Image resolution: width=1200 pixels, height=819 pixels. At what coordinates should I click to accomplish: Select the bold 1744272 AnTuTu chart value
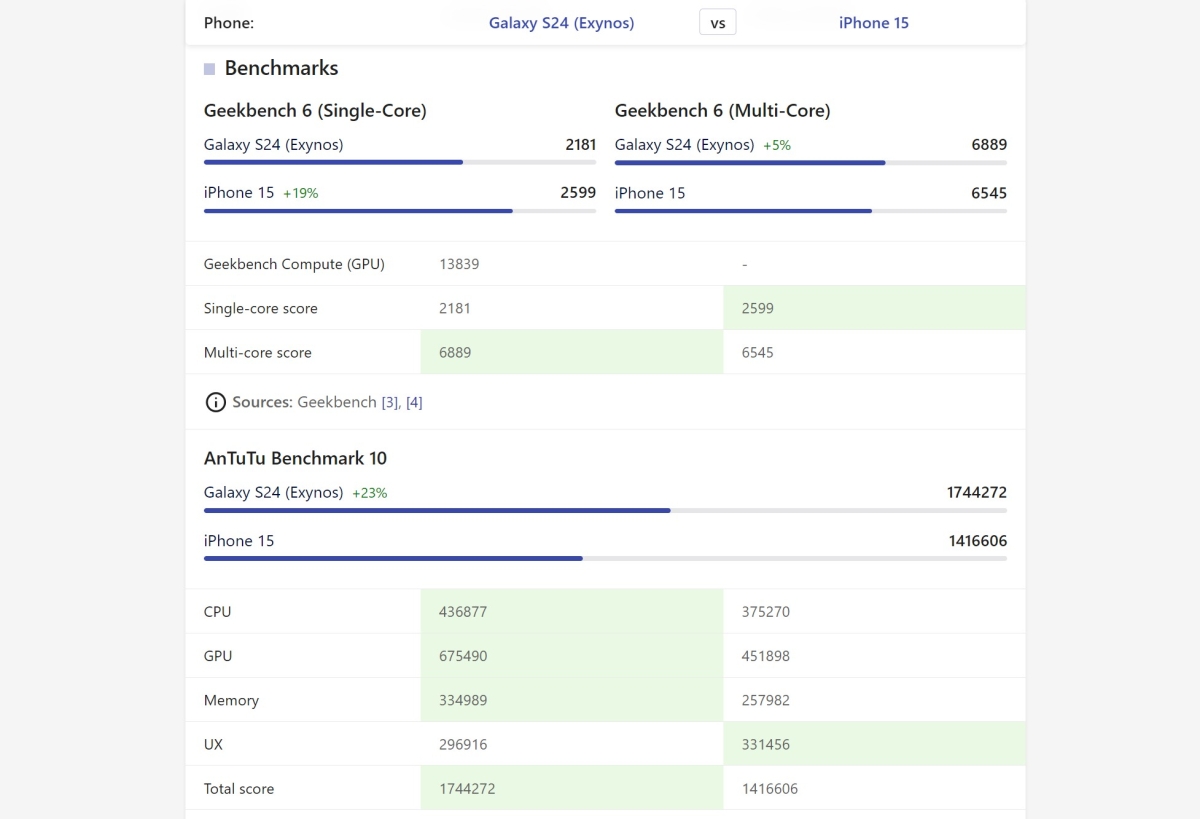coord(977,492)
